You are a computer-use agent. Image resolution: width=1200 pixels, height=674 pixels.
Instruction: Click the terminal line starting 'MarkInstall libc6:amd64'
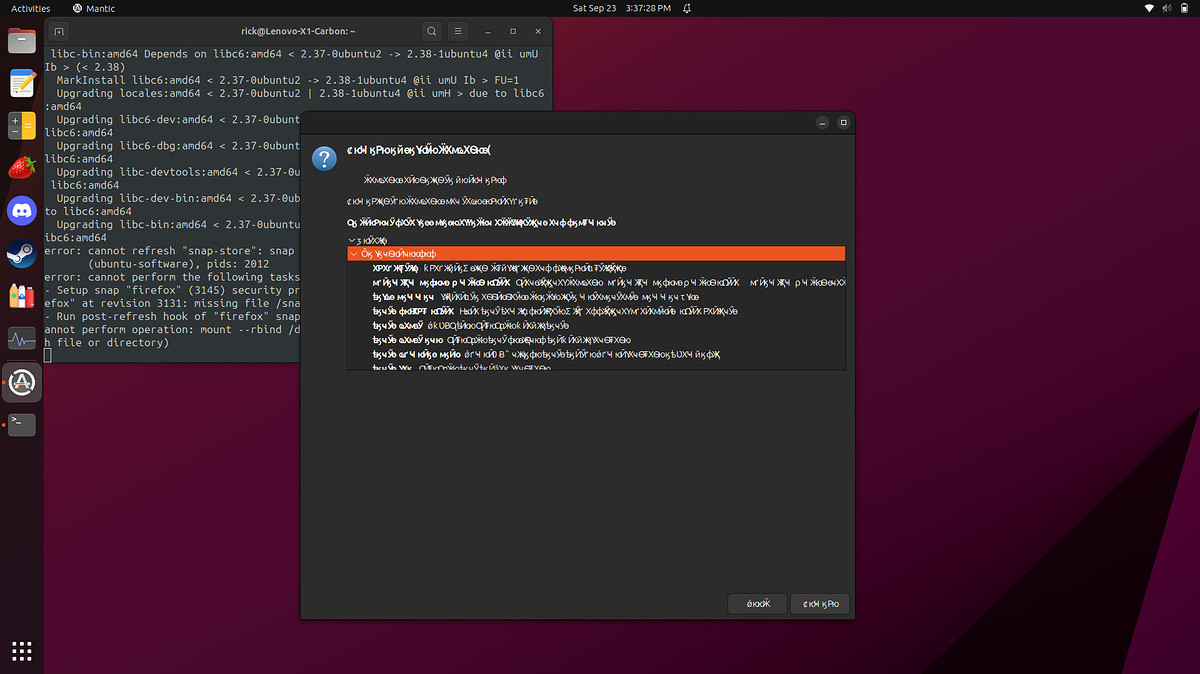[x=289, y=80]
